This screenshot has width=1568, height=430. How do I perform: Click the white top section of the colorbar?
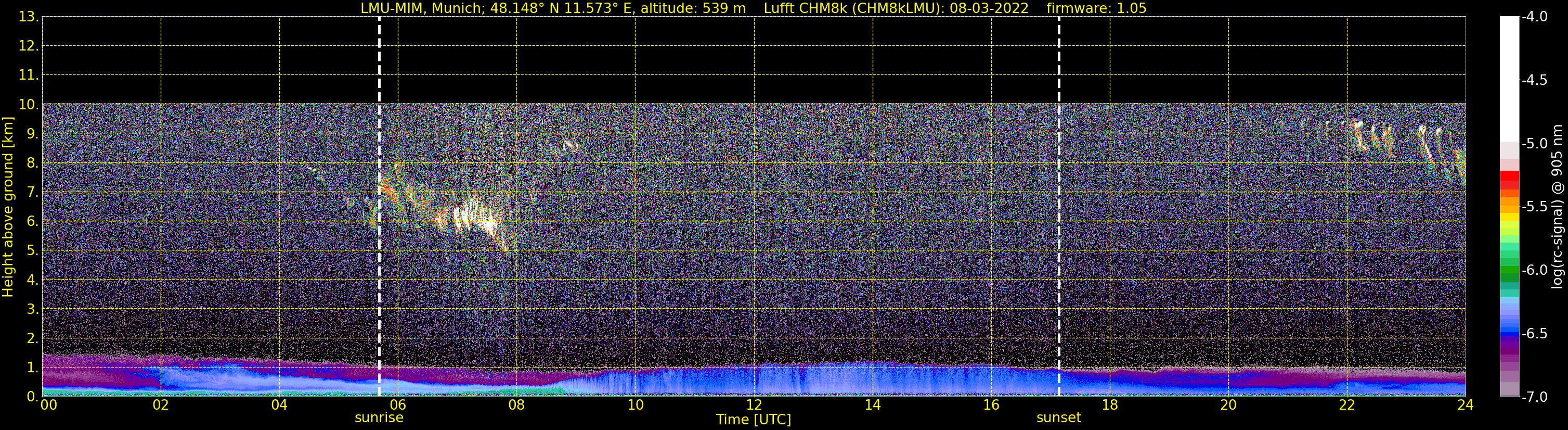click(1510, 79)
